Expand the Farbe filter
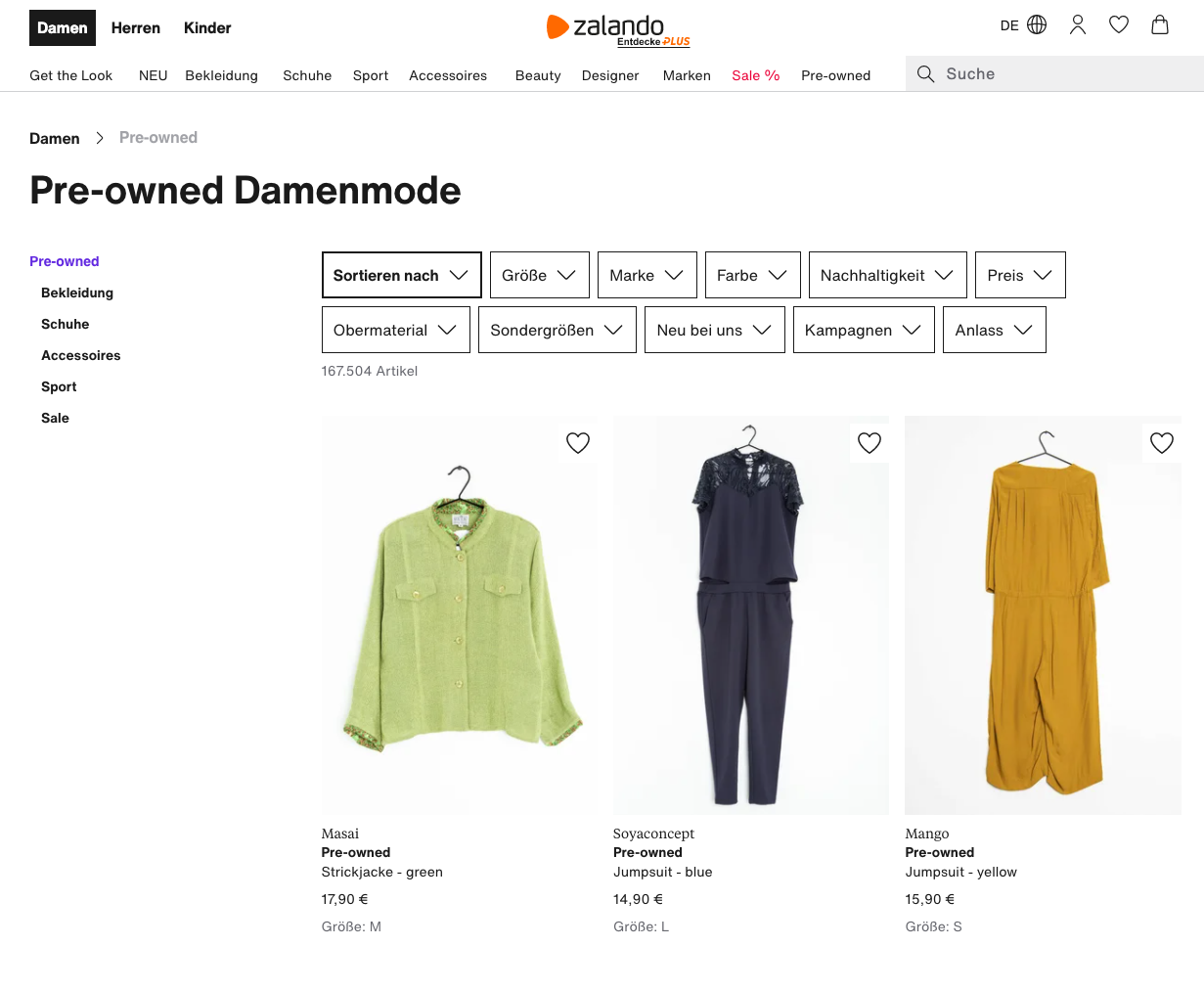The width and height of the screenshot is (1204, 991). pos(753,275)
